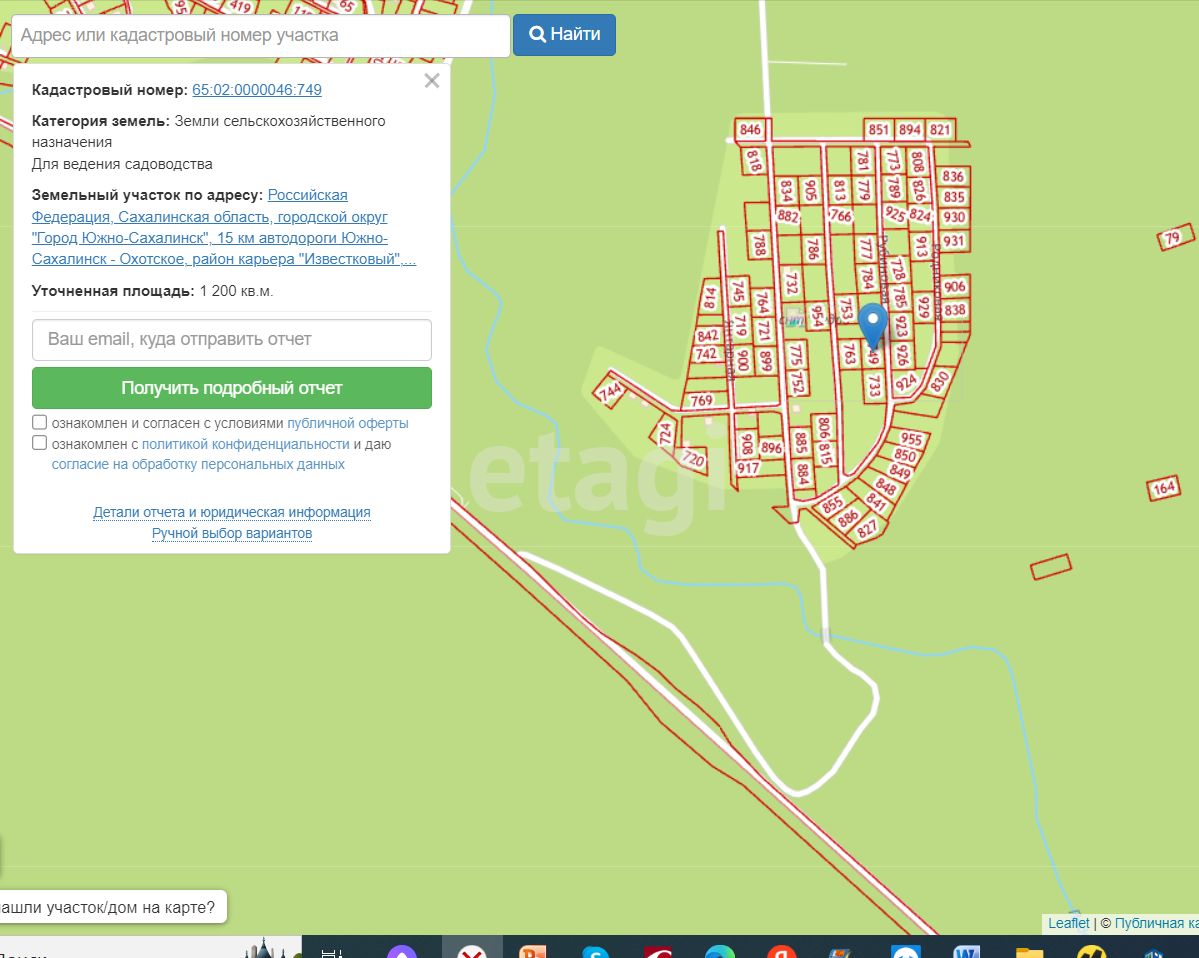Click the blue location marker on map
Viewport: 1199px width, 958px height.
[x=874, y=321]
